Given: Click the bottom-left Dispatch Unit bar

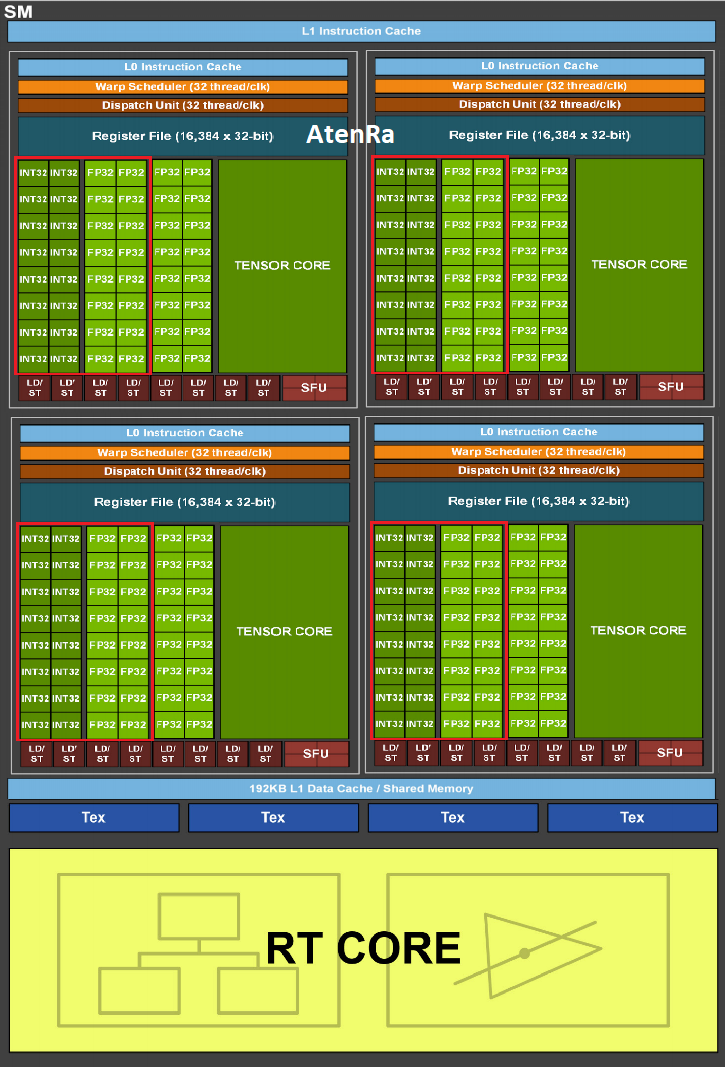Looking at the screenshot, I should [x=184, y=472].
